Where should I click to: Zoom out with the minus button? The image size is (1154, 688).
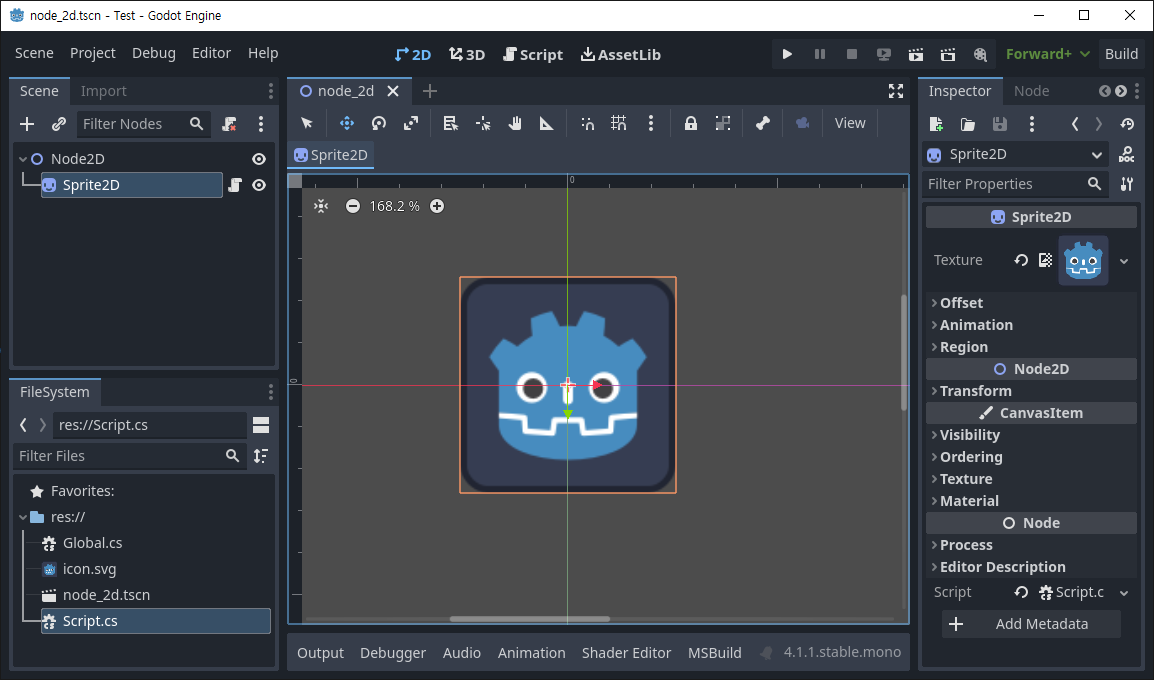pos(353,206)
